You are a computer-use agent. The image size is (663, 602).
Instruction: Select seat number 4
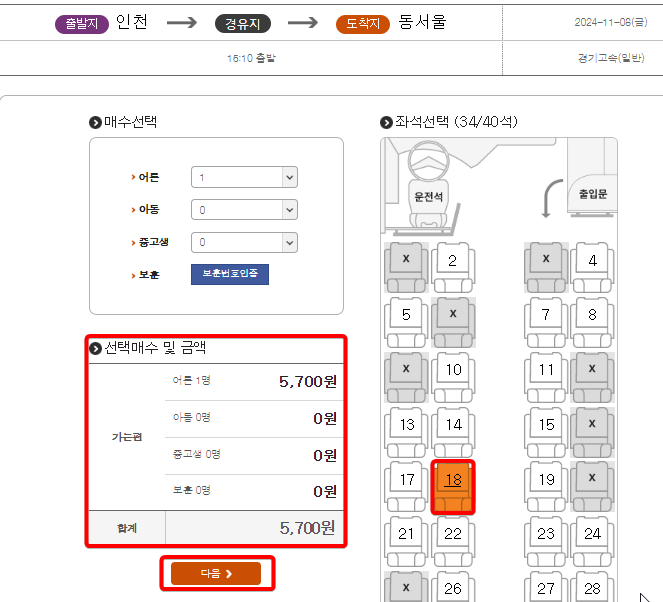tap(592, 268)
